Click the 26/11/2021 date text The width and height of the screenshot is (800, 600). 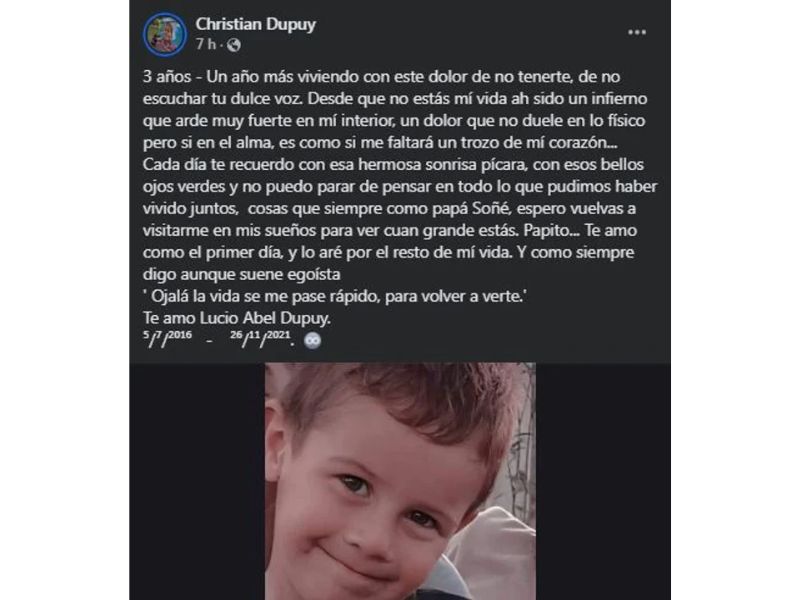coord(262,338)
